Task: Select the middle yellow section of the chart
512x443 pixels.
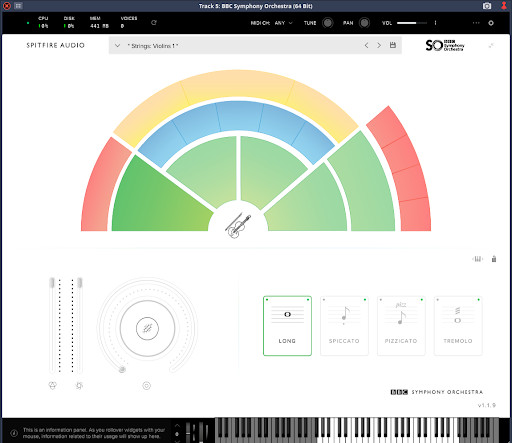Action: point(237,84)
